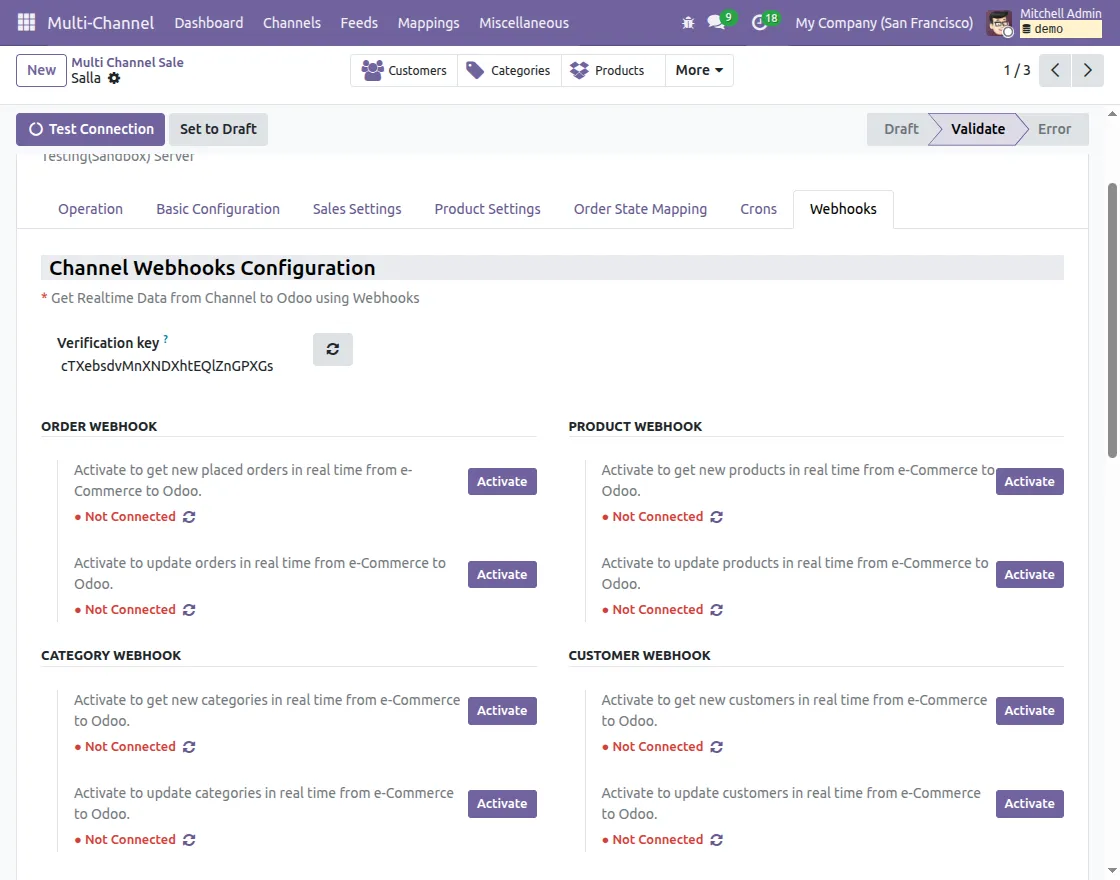The width and height of the screenshot is (1120, 880).
Task: Activate the update products webhook
Action: (x=1029, y=574)
